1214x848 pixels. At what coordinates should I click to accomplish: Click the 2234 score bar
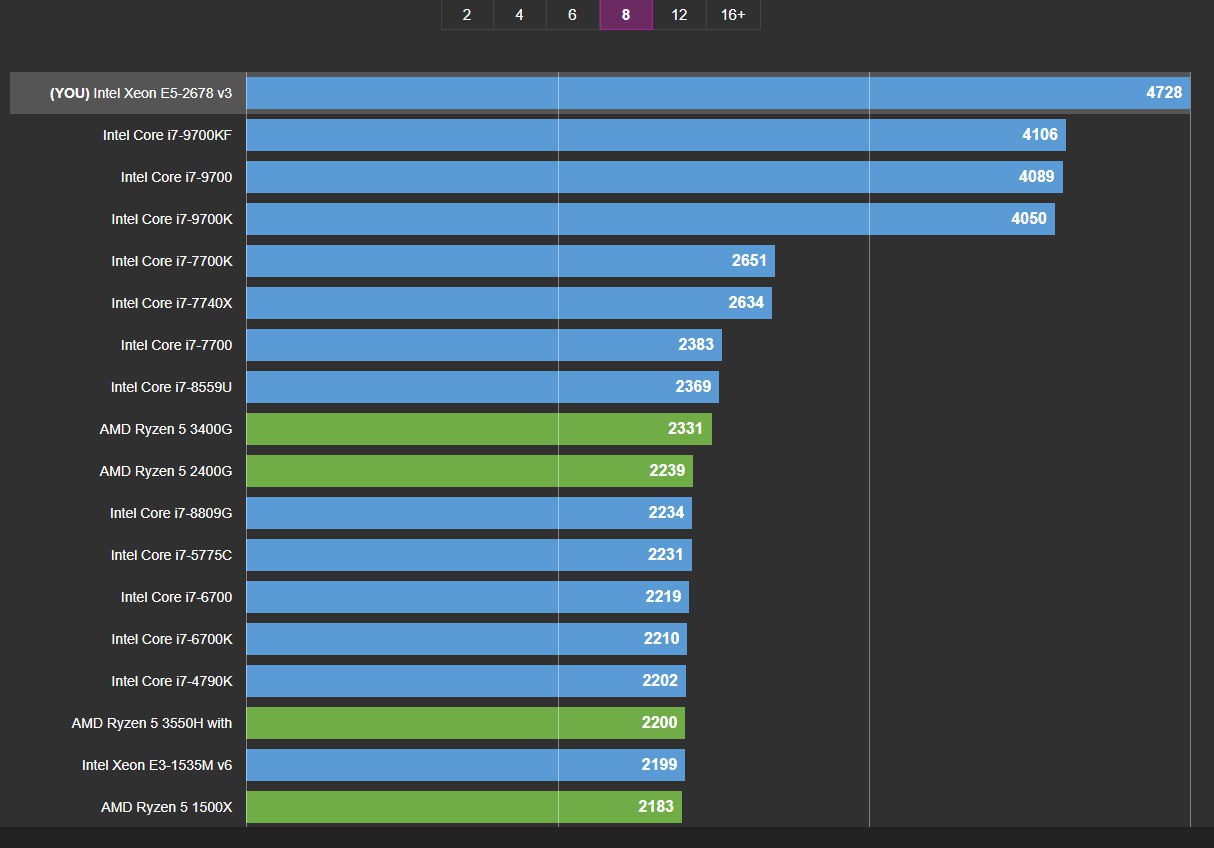click(x=469, y=513)
